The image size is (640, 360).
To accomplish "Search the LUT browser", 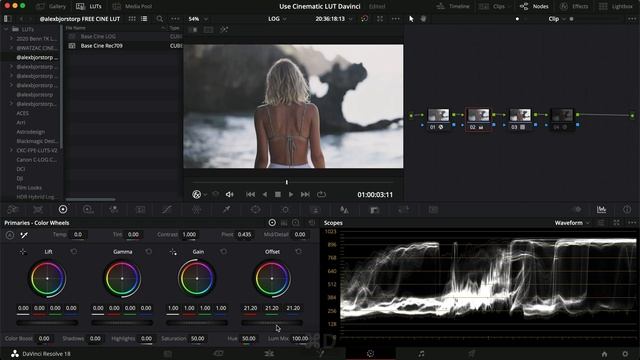I will click(160, 19).
